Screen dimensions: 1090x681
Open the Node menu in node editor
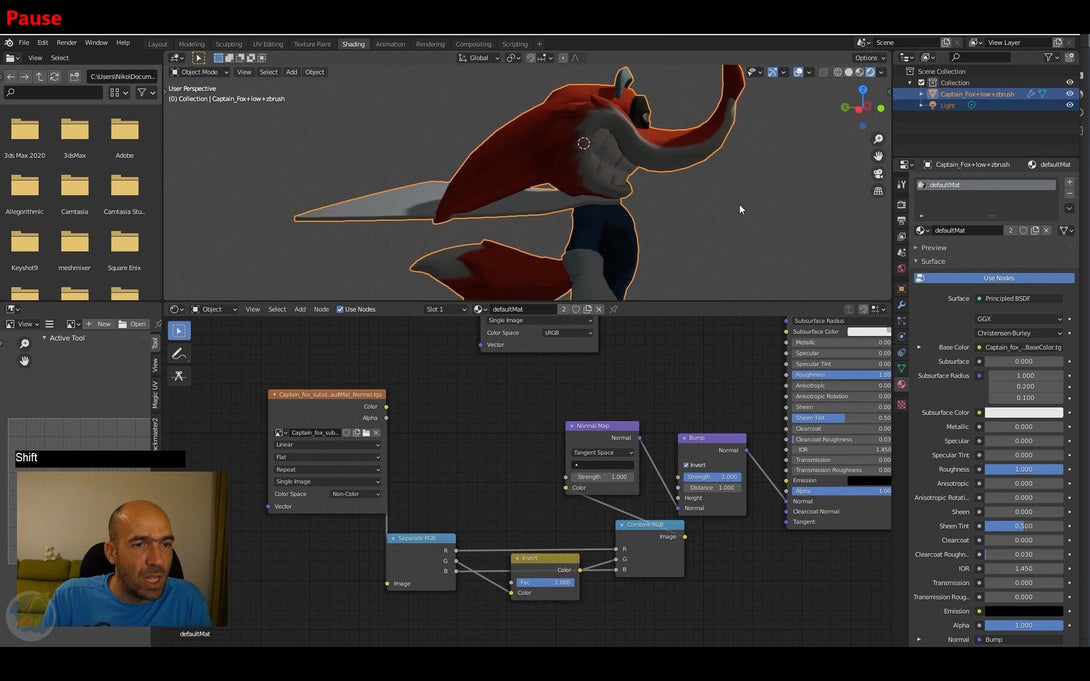[321, 309]
